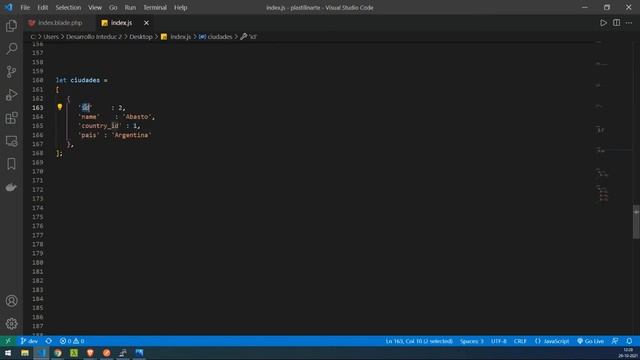The image size is (640, 360).
Task: Run the code with the play icon
Action: click(603, 23)
